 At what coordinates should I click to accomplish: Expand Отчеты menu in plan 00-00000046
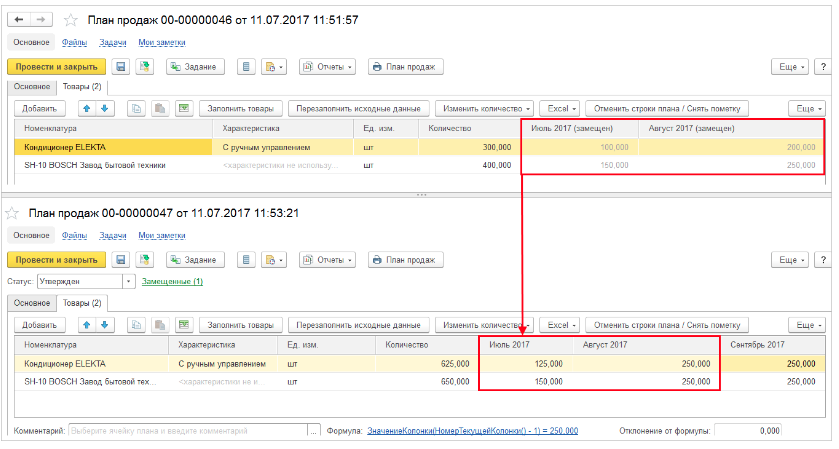pos(327,67)
